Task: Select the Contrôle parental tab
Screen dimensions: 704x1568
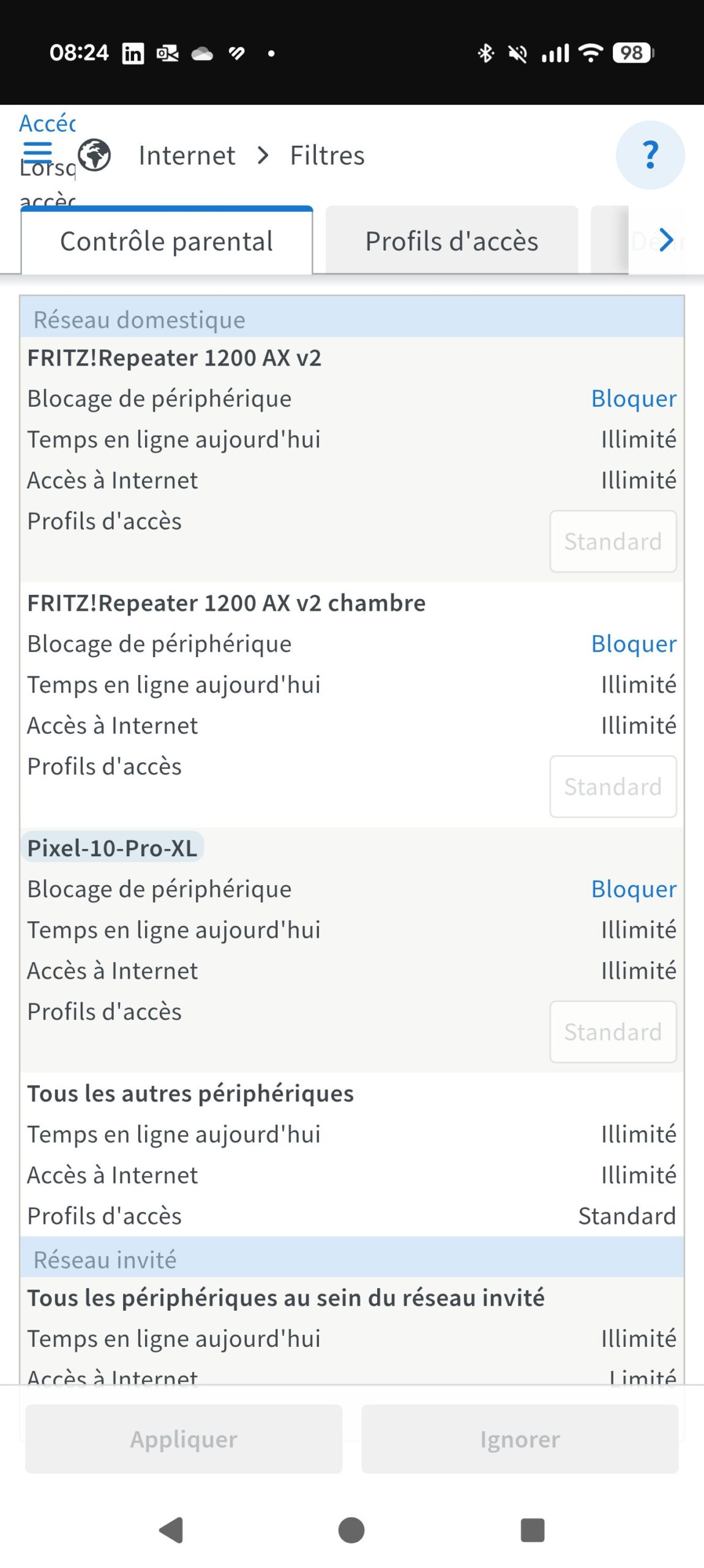Action: tap(167, 241)
